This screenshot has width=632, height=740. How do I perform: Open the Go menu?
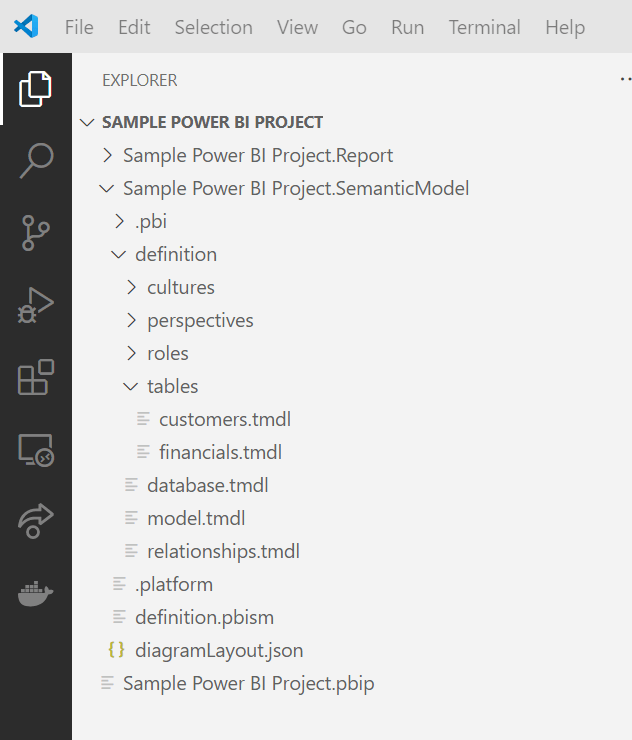coord(354,27)
